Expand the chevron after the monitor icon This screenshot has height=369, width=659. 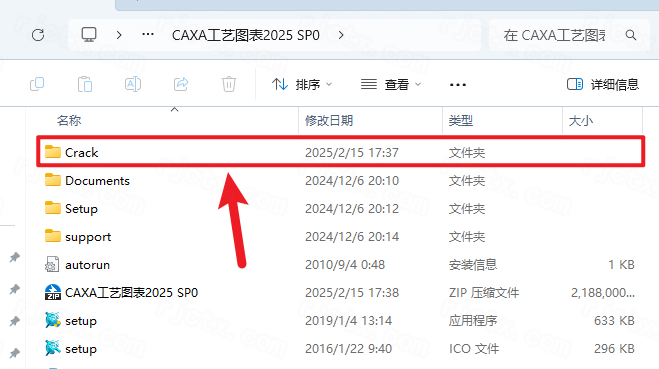click(x=119, y=35)
